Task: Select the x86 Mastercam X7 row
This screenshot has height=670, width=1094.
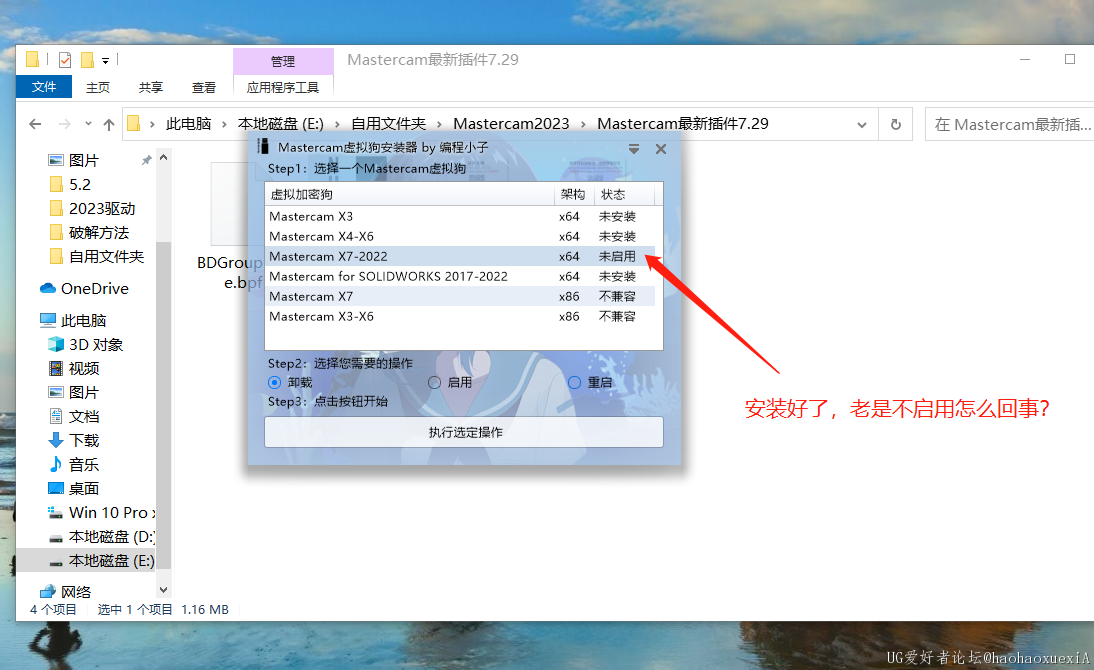Action: pos(460,297)
